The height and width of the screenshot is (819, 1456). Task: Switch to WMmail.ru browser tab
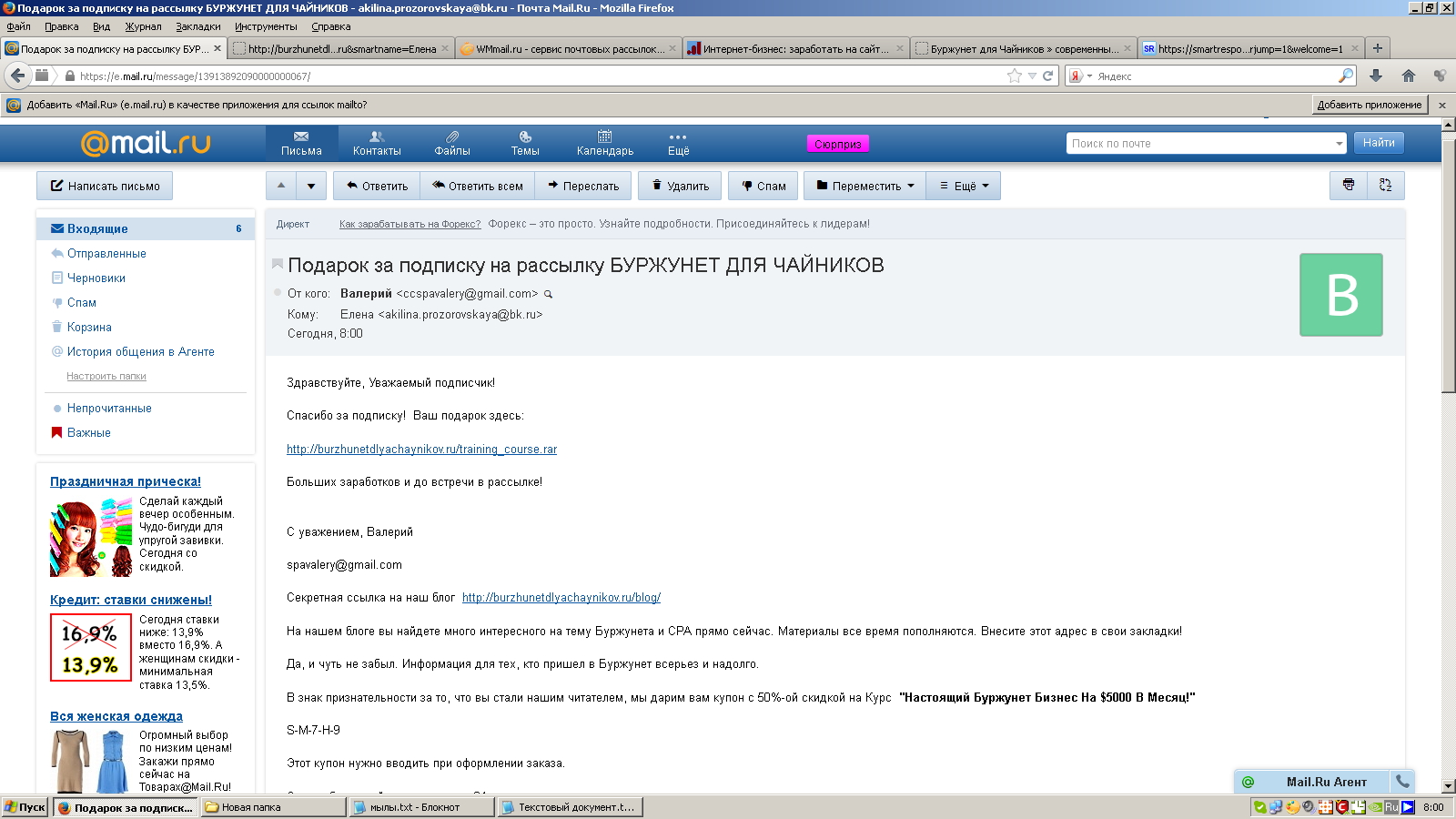tap(569, 48)
